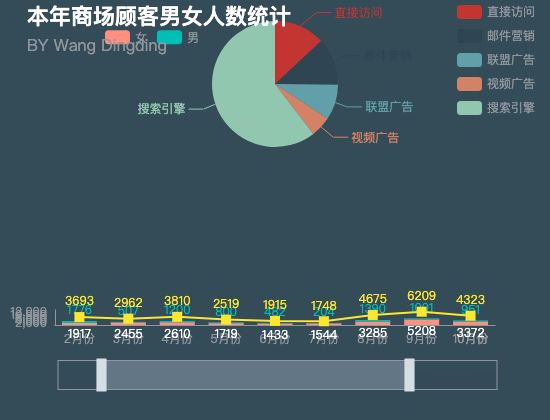This screenshot has width=550, height=420.
Task: Toggle the 女 series legend
Action: pos(126,37)
